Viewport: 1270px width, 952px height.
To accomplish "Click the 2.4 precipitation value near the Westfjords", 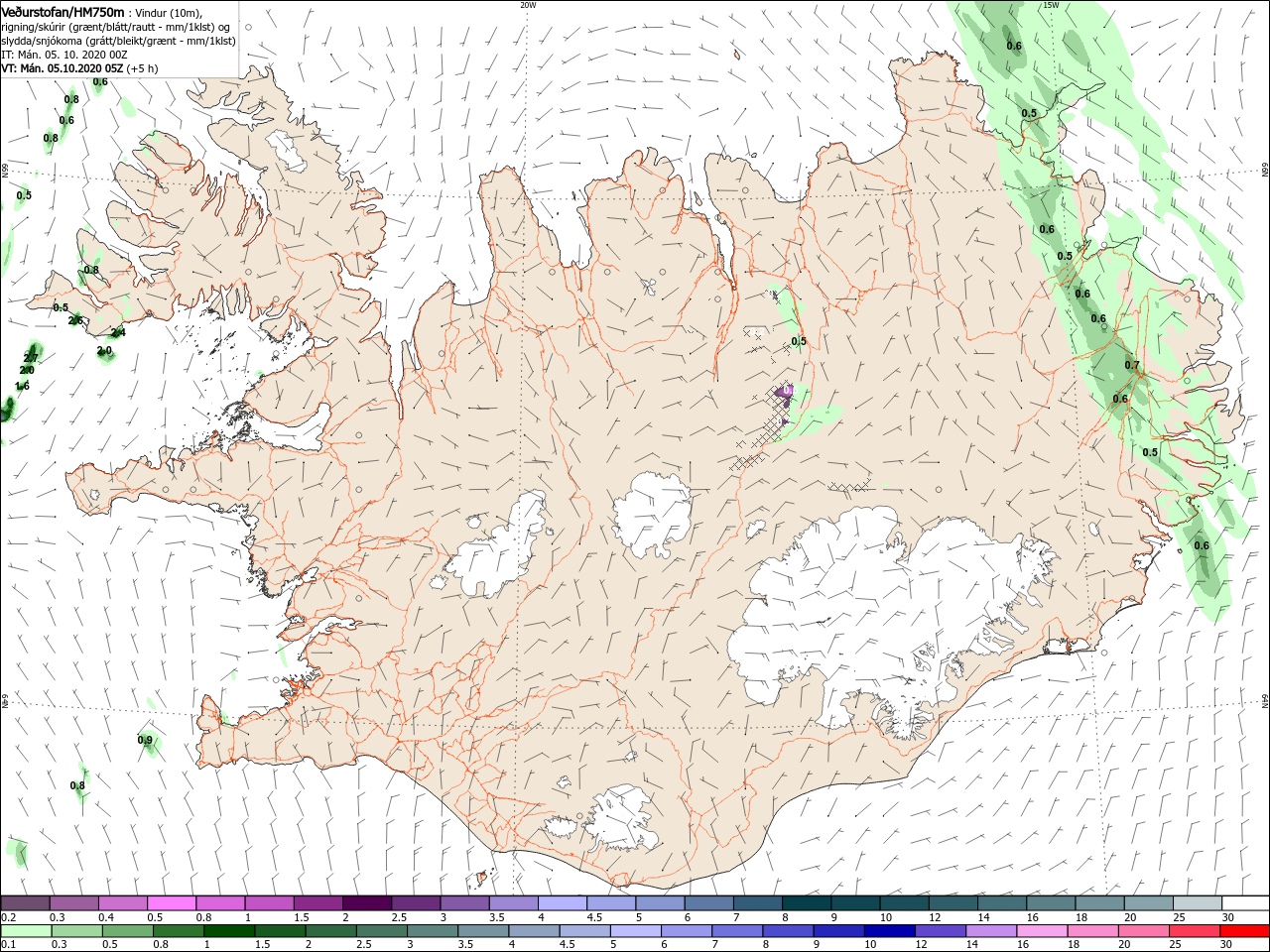I will point(118,333).
